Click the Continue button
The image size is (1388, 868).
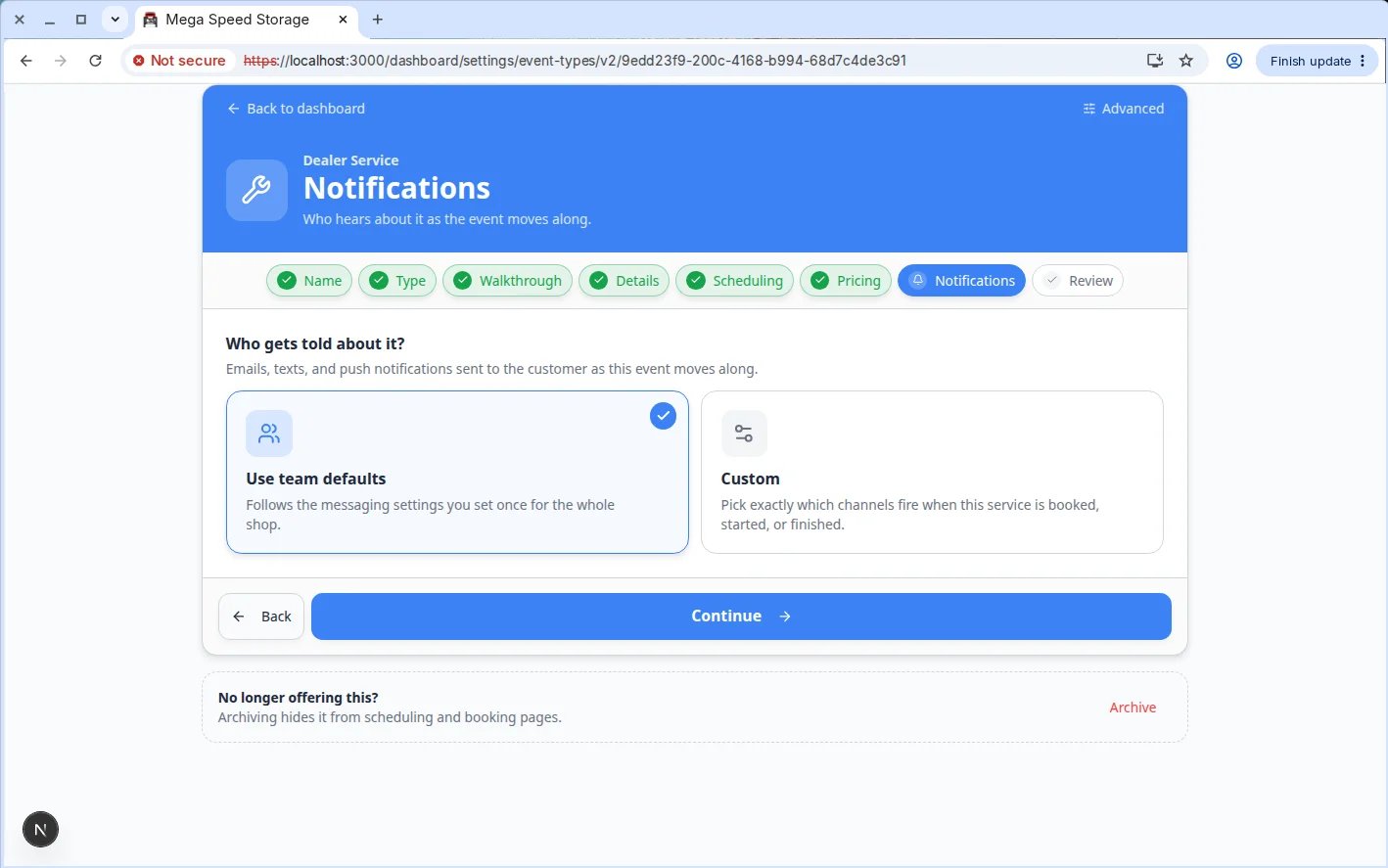(741, 617)
